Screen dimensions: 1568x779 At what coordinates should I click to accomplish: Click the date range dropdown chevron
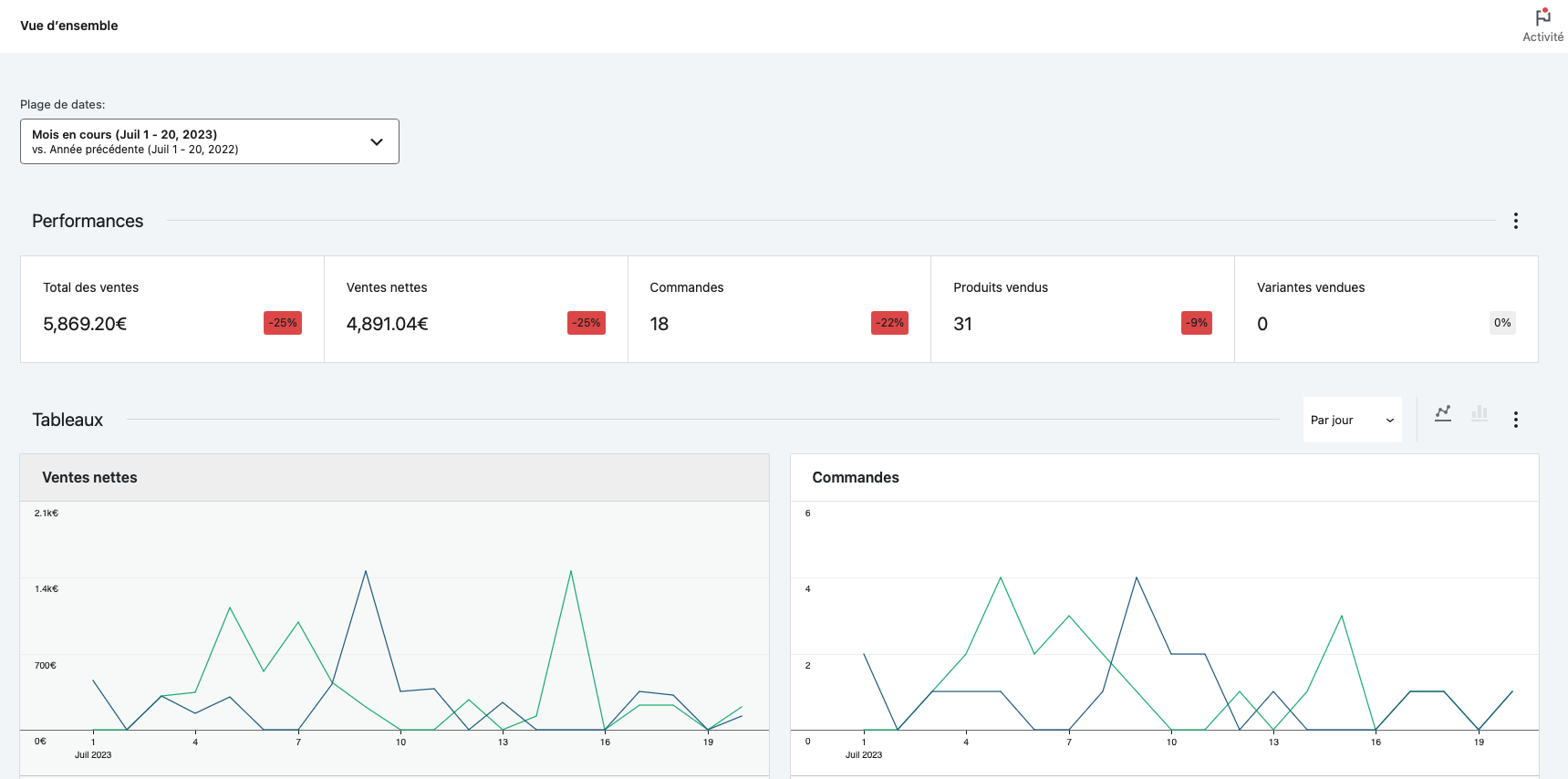(377, 142)
